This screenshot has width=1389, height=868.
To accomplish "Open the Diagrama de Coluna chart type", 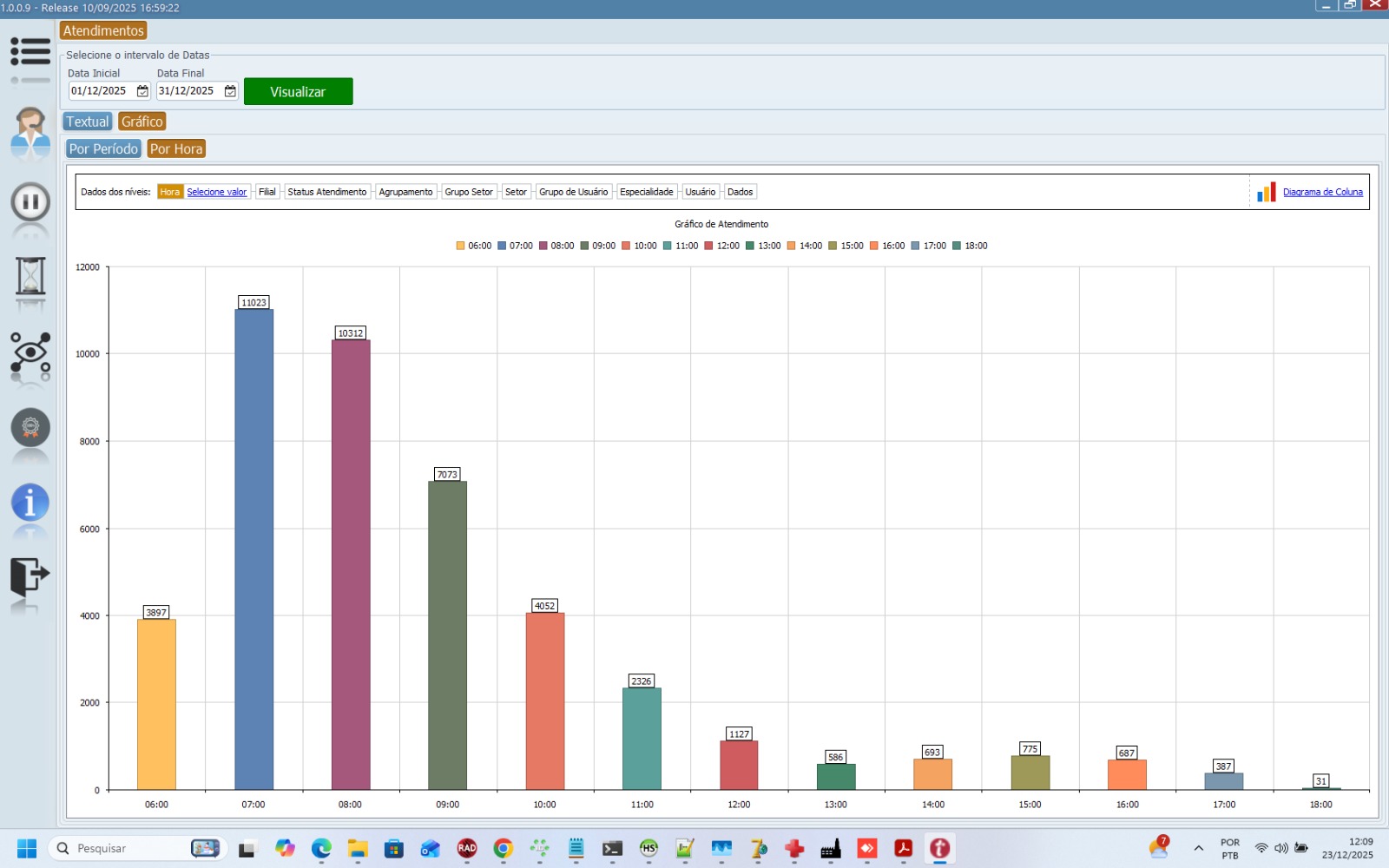I will tap(1322, 192).
